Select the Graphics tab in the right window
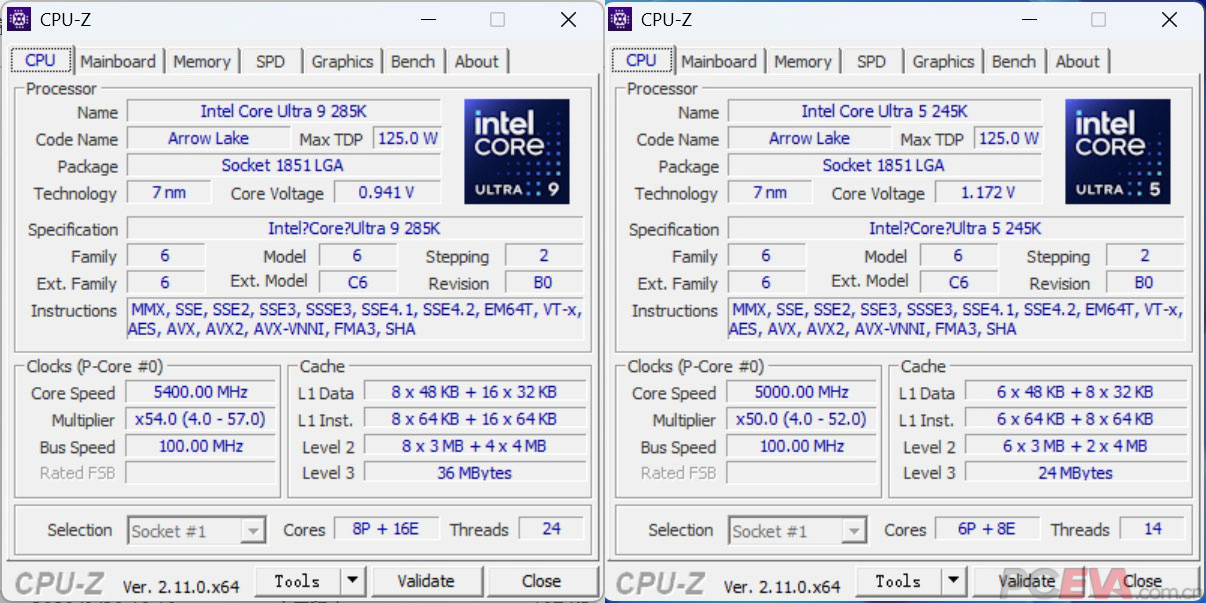The height and width of the screenshot is (603, 1206). pyautogui.click(x=943, y=61)
